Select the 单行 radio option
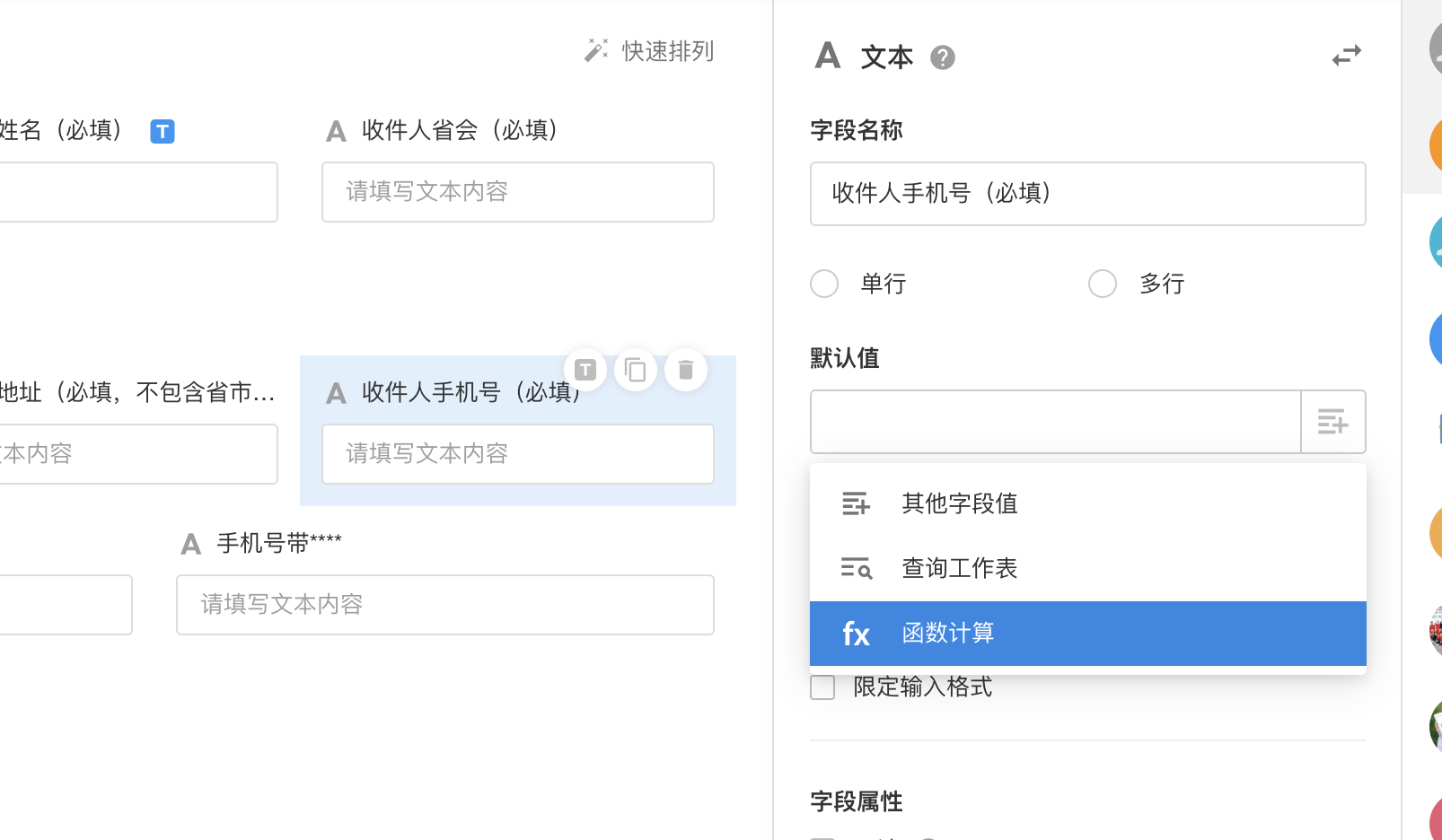 pyautogui.click(x=824, y=284)
